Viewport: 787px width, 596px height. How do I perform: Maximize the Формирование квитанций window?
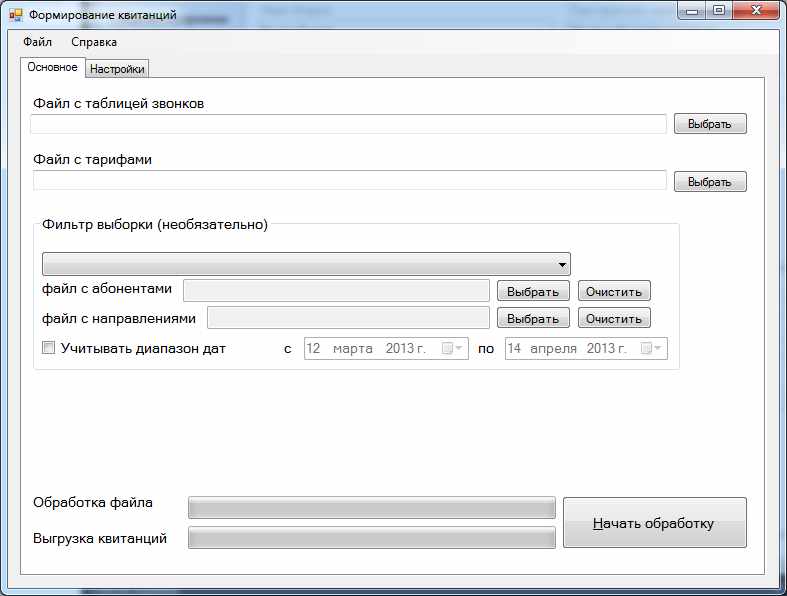tap(719, 11)
